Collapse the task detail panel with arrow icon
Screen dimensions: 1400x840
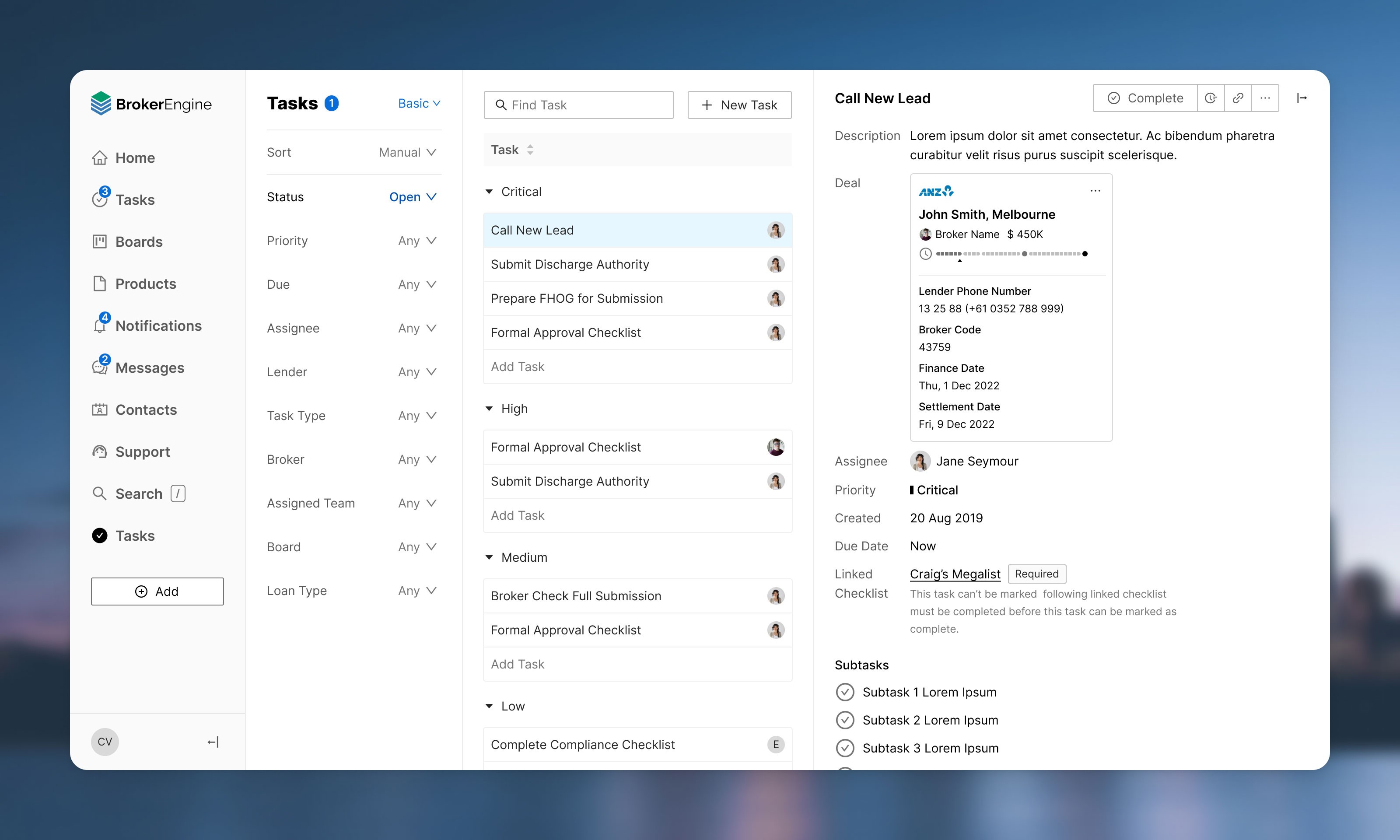pyautogui.click(x=1302, y=98)
